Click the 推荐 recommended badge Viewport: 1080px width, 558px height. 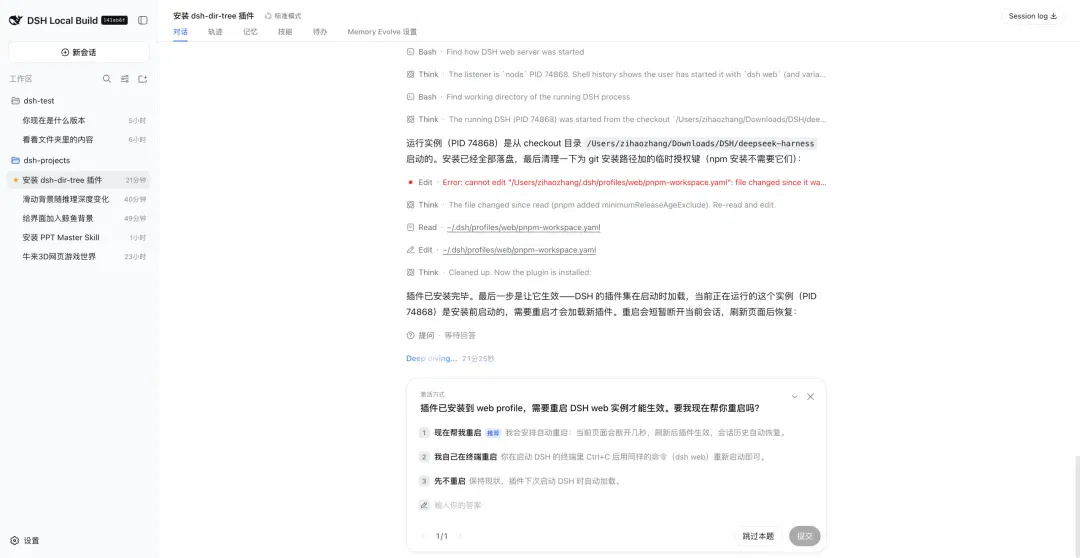[493, 433]
